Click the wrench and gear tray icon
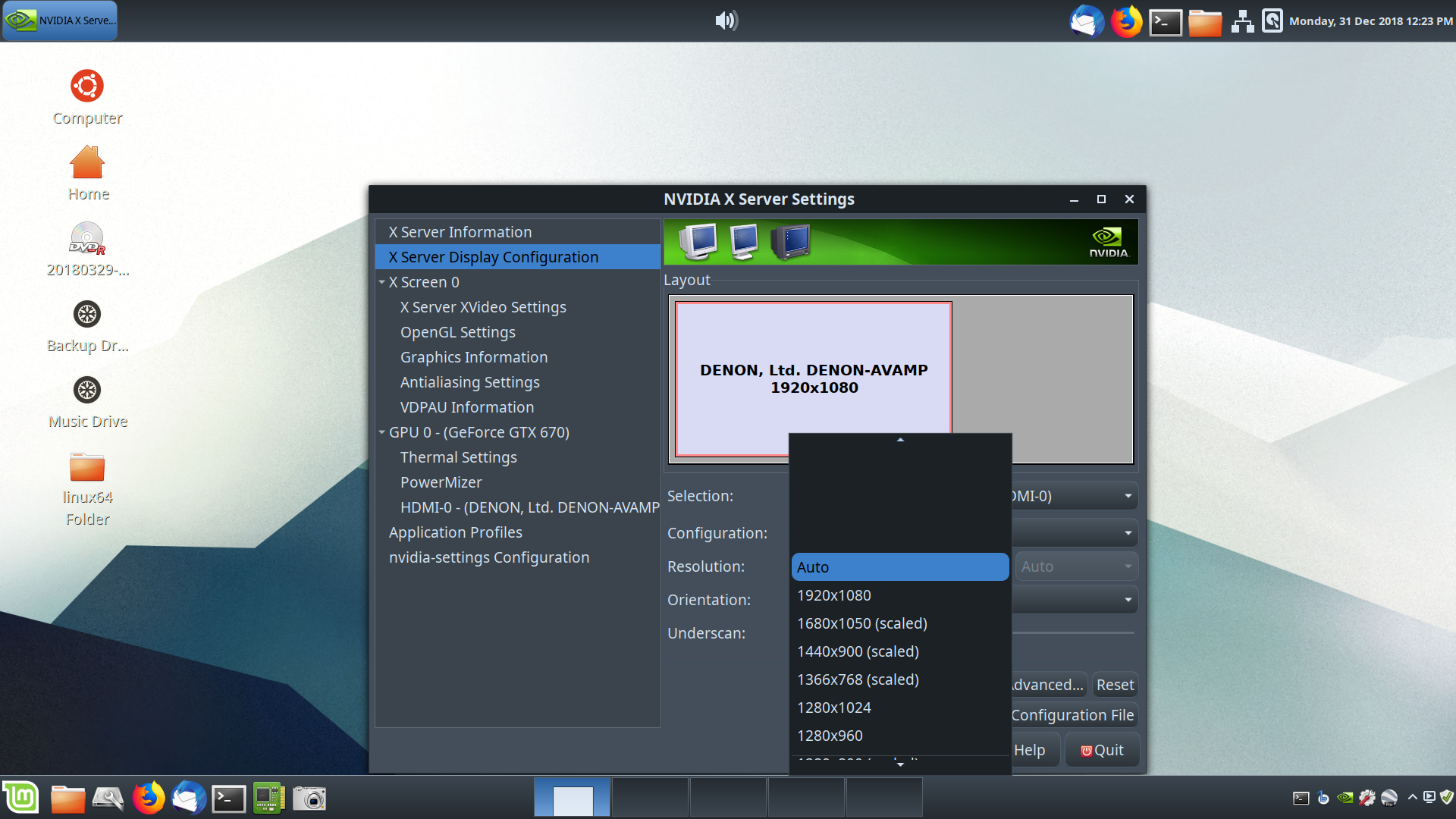Screen dimensions: 1456x819 1367,798
